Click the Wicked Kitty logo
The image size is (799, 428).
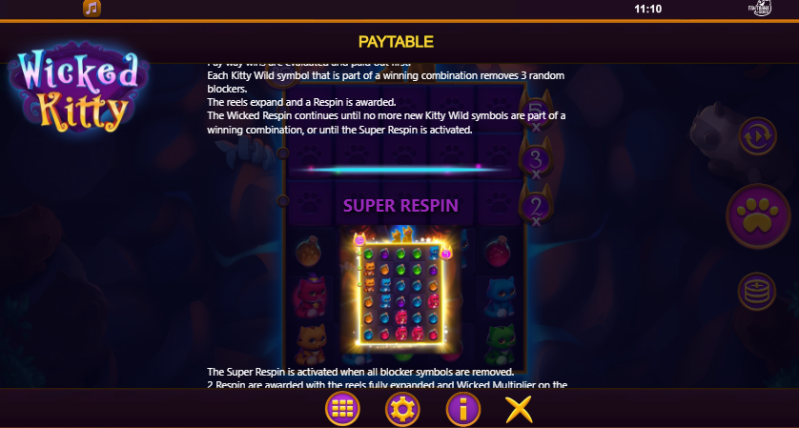(x=79, y=88)
